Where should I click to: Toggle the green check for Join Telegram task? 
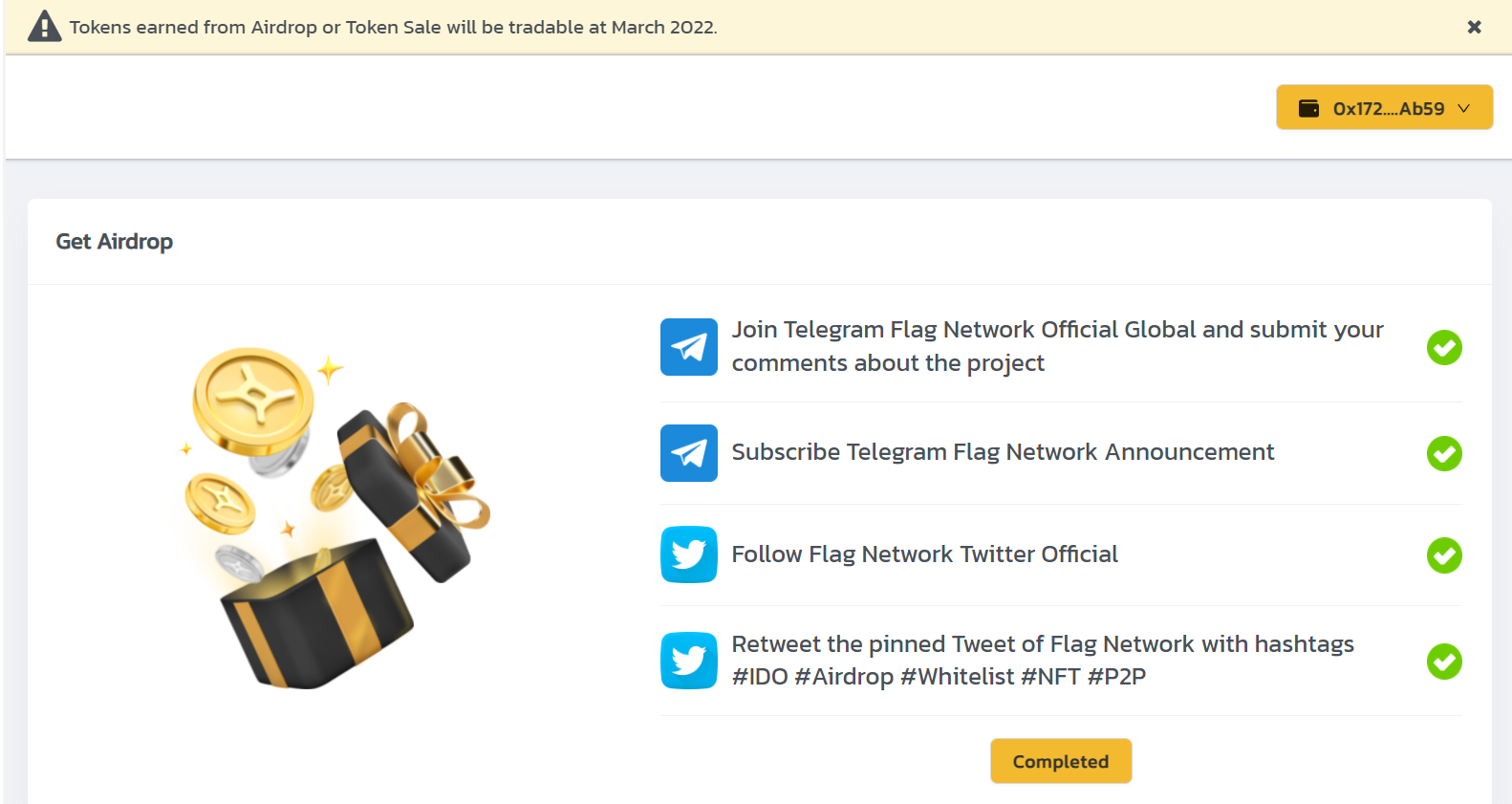[1444, 347]
